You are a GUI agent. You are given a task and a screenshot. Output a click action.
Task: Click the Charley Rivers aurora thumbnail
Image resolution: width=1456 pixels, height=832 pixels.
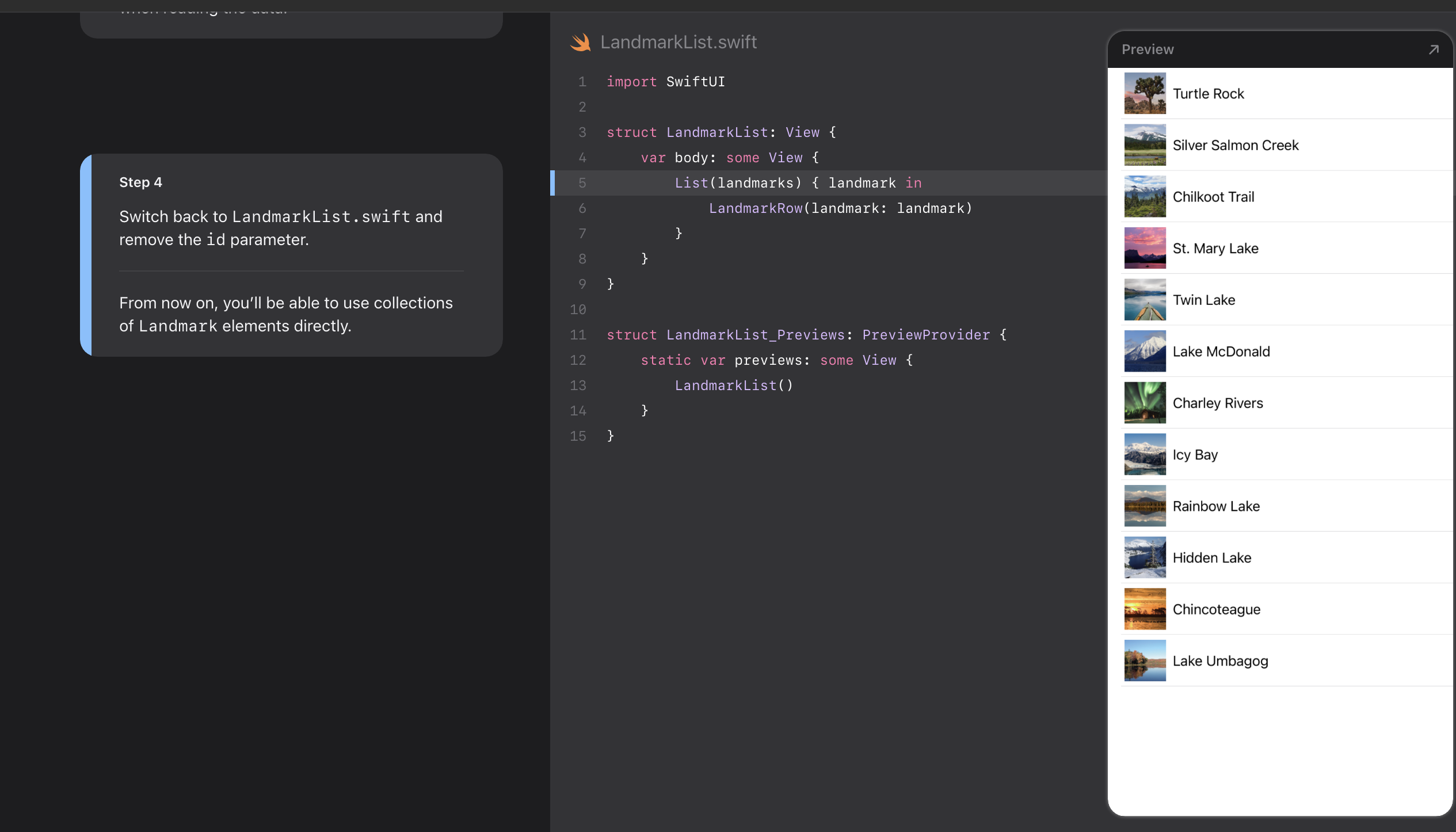point(1145,403)
